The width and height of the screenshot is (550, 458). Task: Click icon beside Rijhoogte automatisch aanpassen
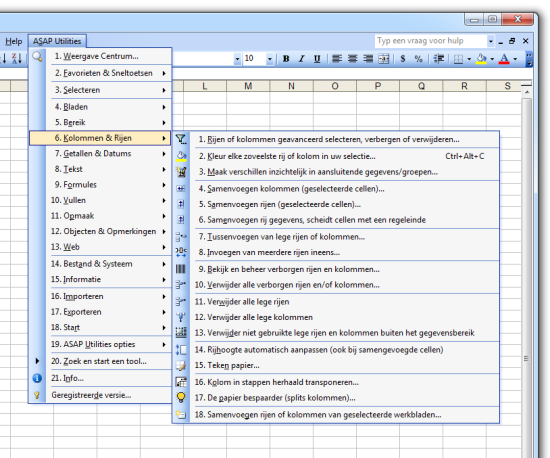point(181,350)
